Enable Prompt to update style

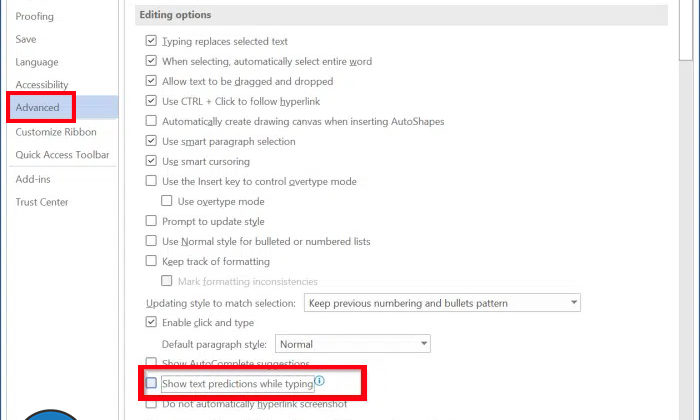point(152,221)
